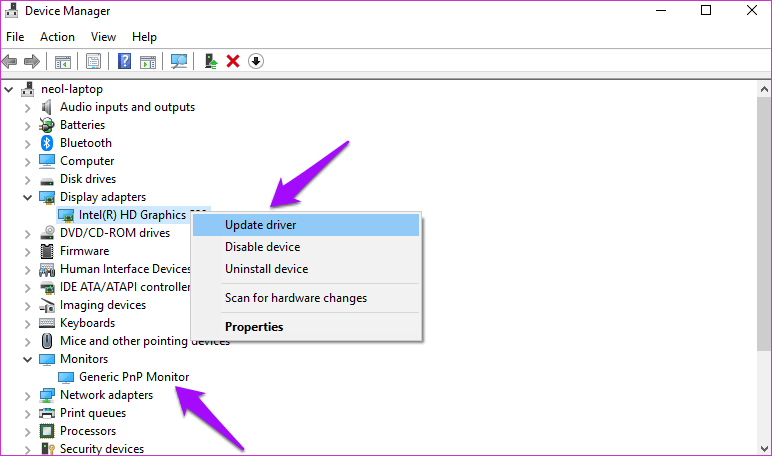The image size is (772, 456).
Task: Expand the Processors category
Action: (28, 432)
